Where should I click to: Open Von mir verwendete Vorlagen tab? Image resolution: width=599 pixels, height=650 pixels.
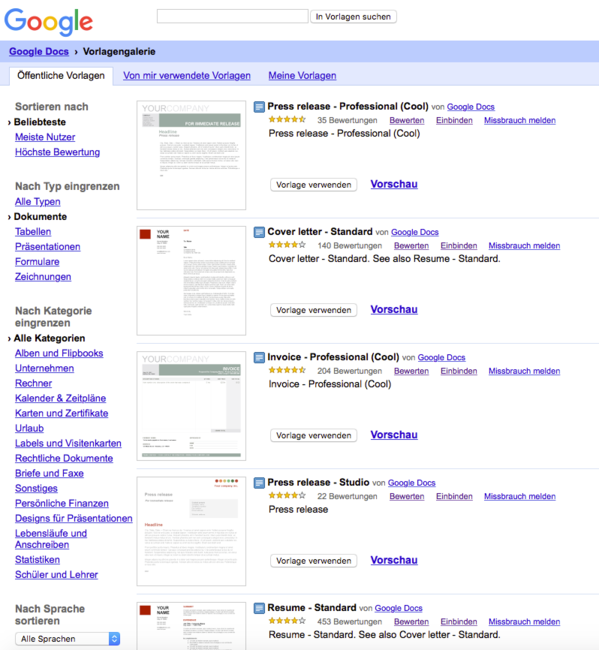[x=187, y=76]
